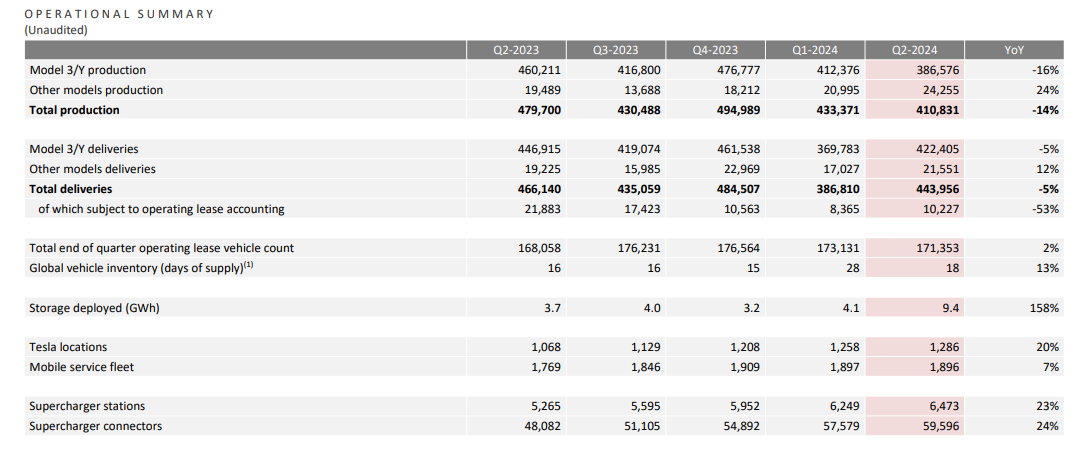Select cell value 460,211
1083x454 pixels.
tap(538, 70)
